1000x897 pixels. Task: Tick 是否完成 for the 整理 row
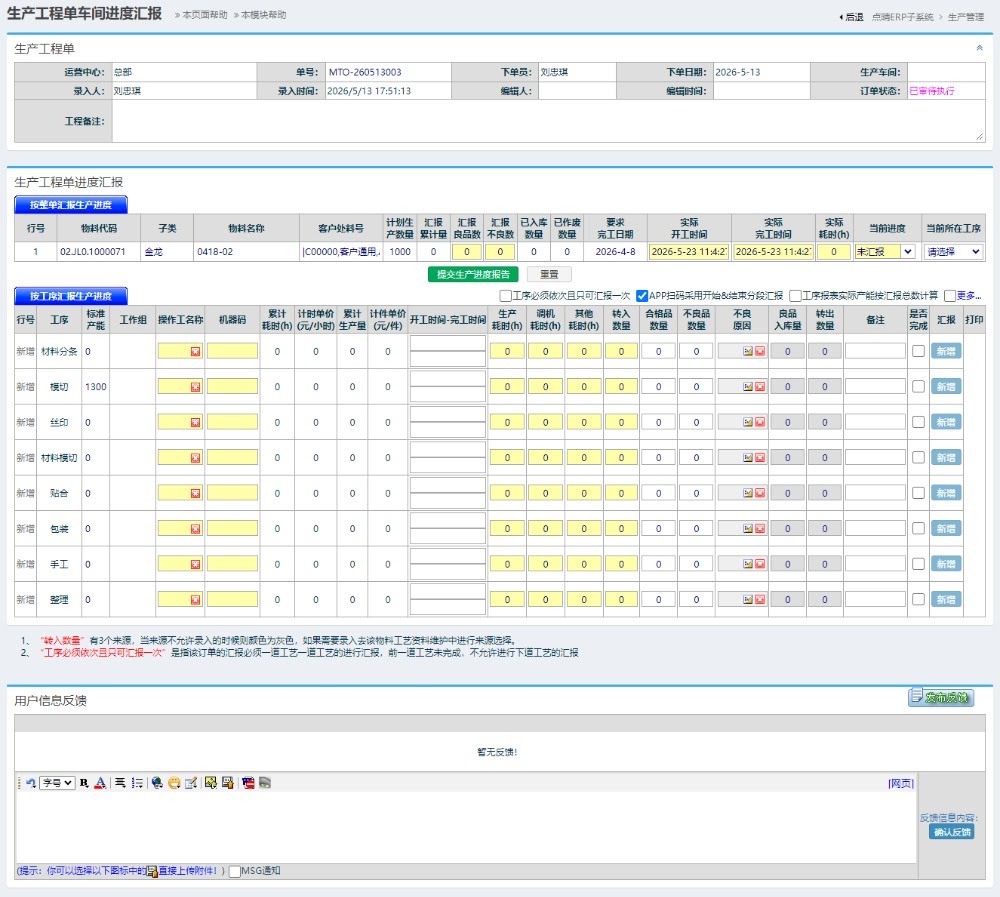click(918, 599)
